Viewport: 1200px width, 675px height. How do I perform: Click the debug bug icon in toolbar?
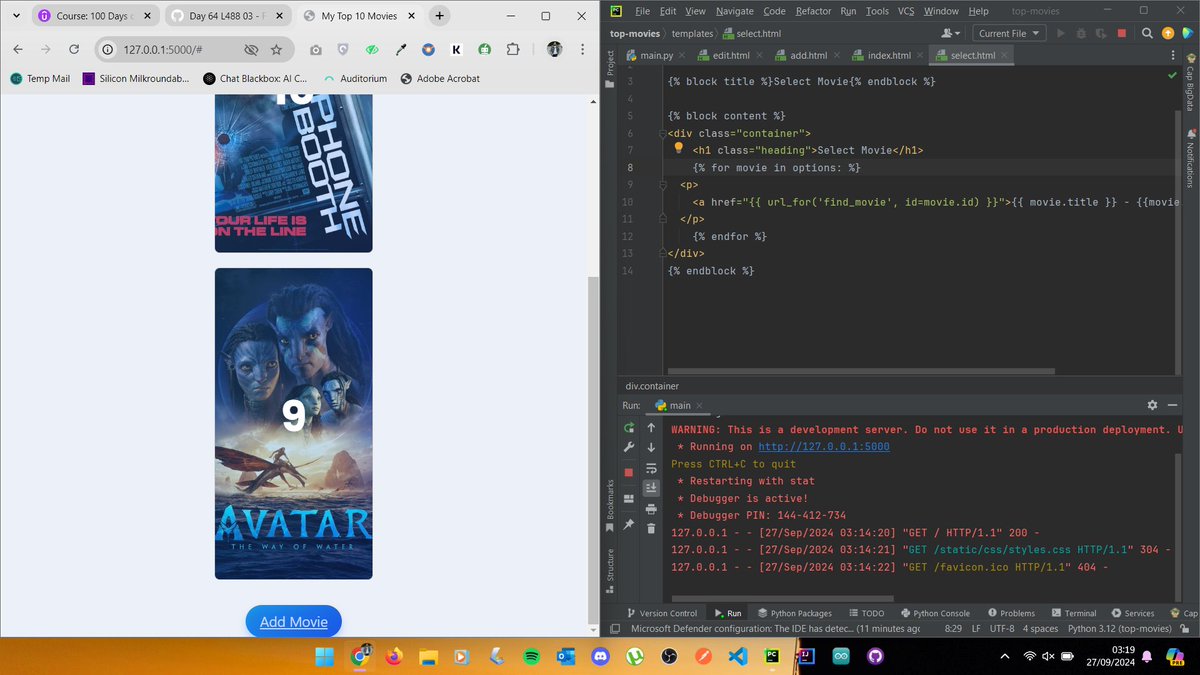(1081, 33)
